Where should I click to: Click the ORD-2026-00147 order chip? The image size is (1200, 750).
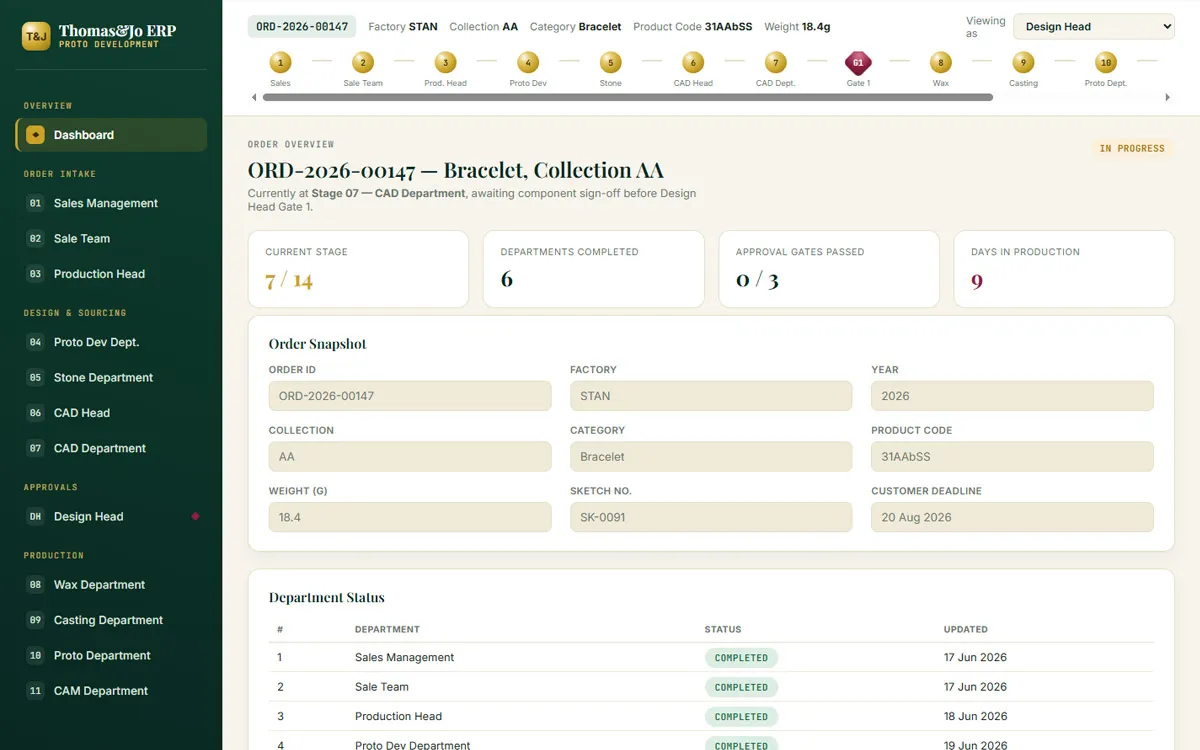coord(302,27)
